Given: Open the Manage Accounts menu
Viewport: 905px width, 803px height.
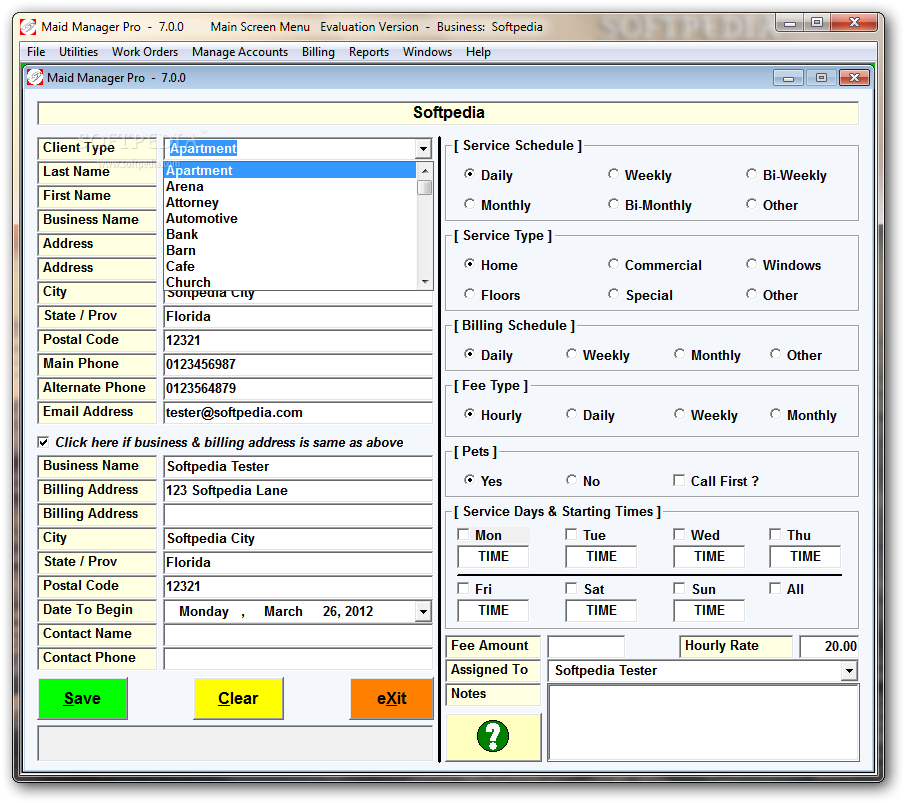Looking at the screenshot, I should click(240, 52).
